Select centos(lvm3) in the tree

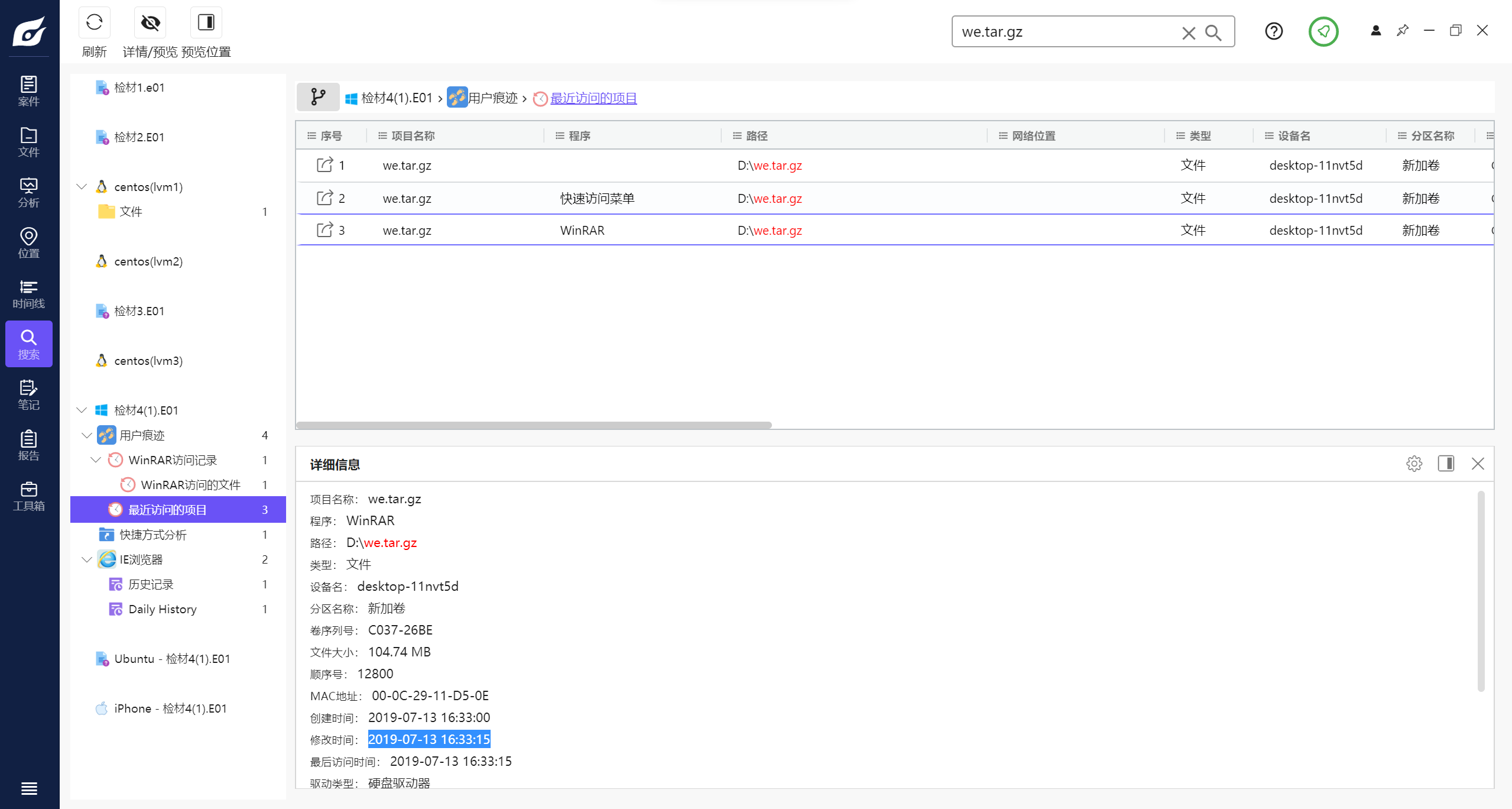pyautogui.click(x=148, y=361)
